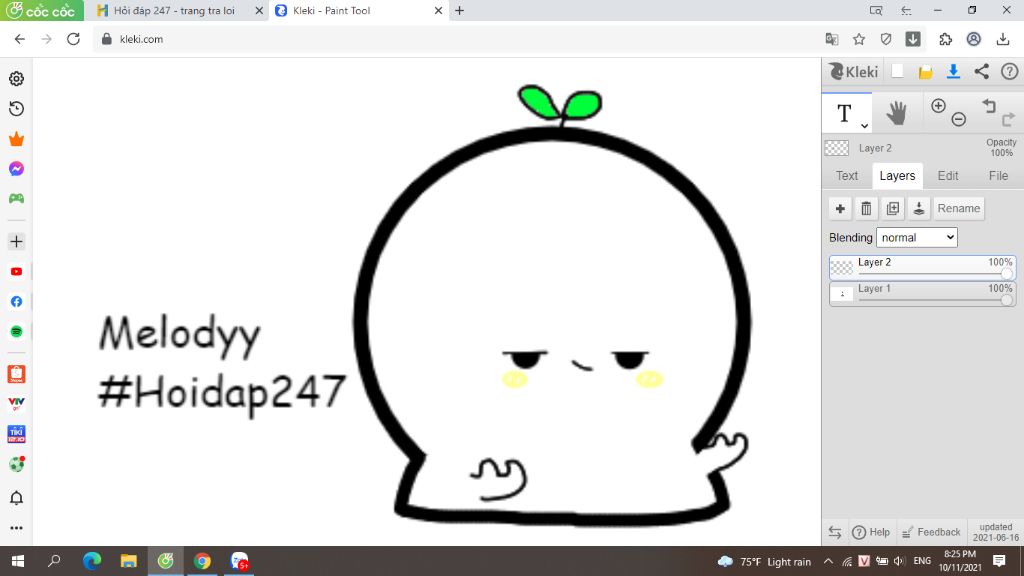The image size is (1024, 576).
Task: Undo the last action
Action: point(989,105)
